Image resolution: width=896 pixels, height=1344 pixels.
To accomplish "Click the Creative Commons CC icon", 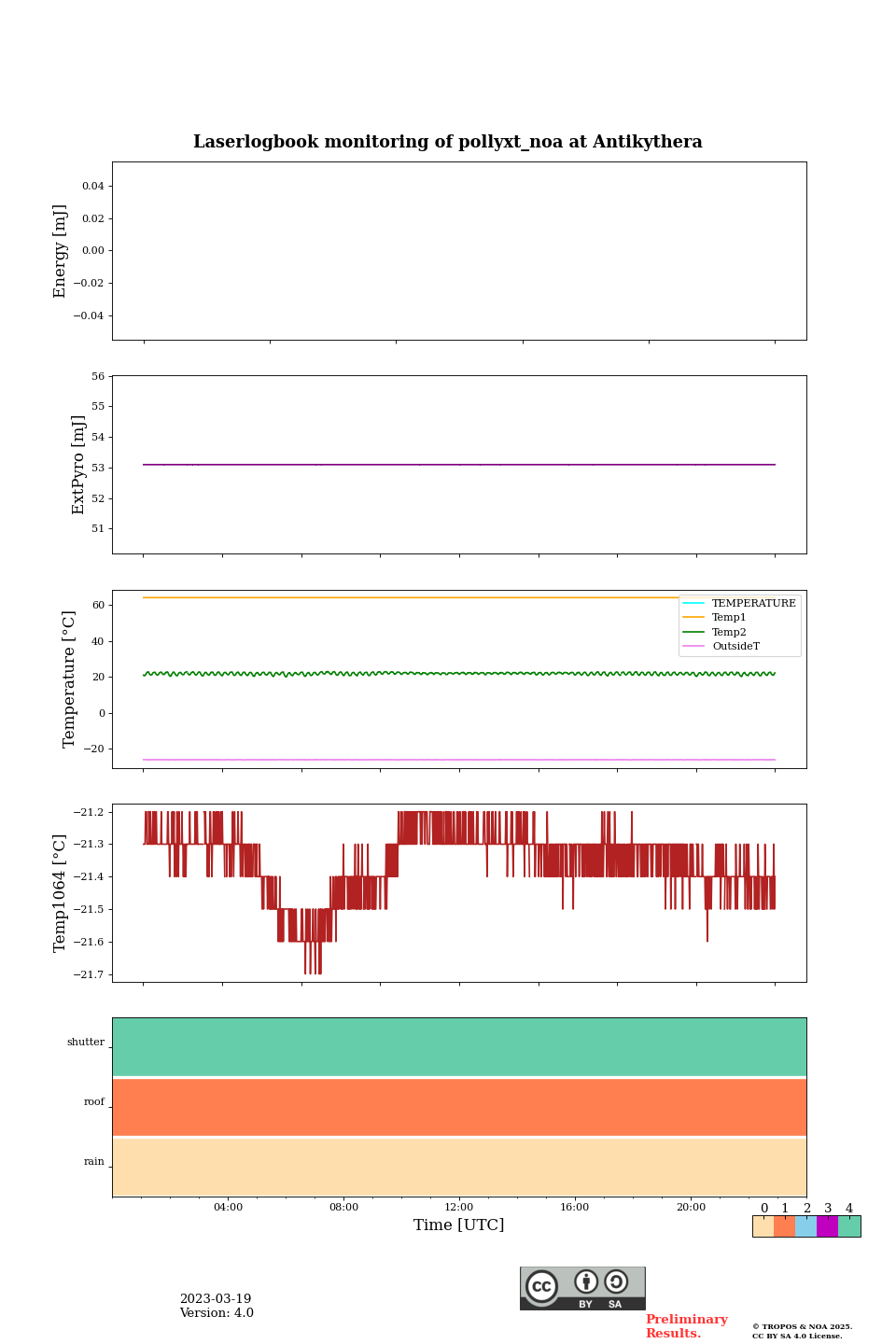I will pyautogui.click(x=541, y=1286).
